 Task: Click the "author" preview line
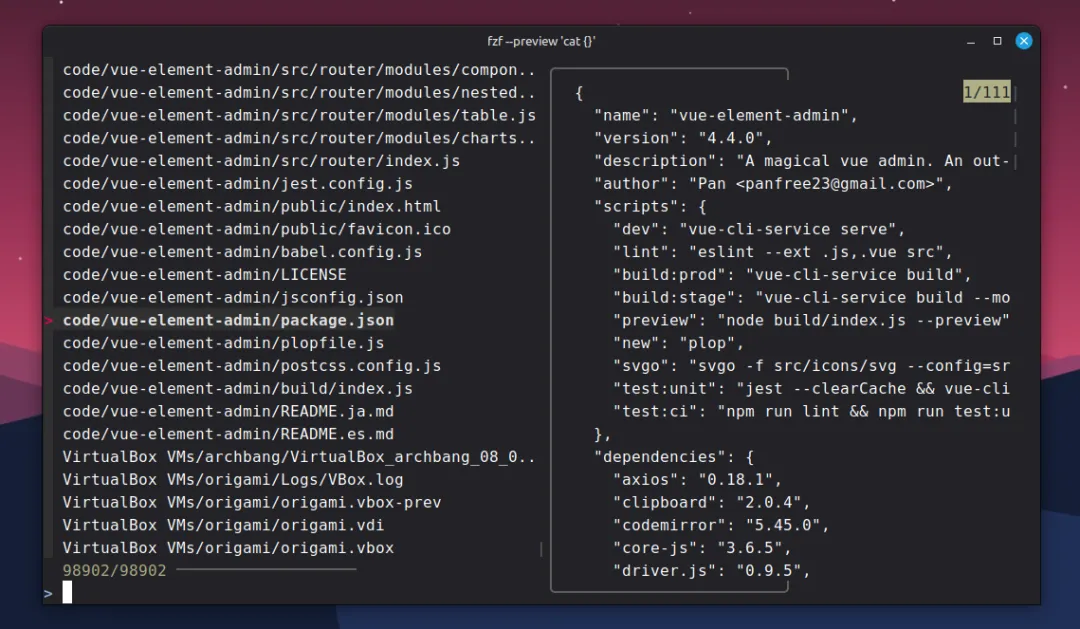pyautogui.click(x=773, y=183)
